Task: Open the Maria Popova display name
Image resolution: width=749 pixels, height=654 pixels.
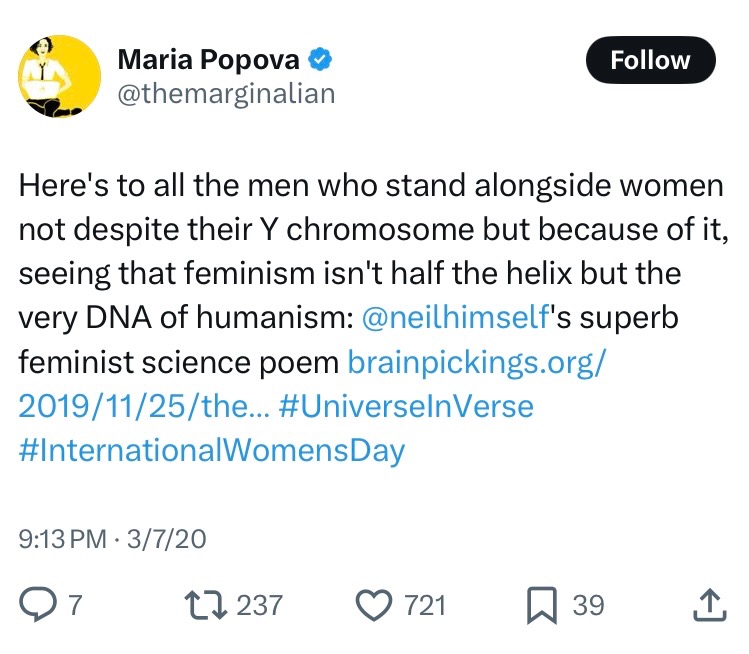Action: [x=212, y=60]
